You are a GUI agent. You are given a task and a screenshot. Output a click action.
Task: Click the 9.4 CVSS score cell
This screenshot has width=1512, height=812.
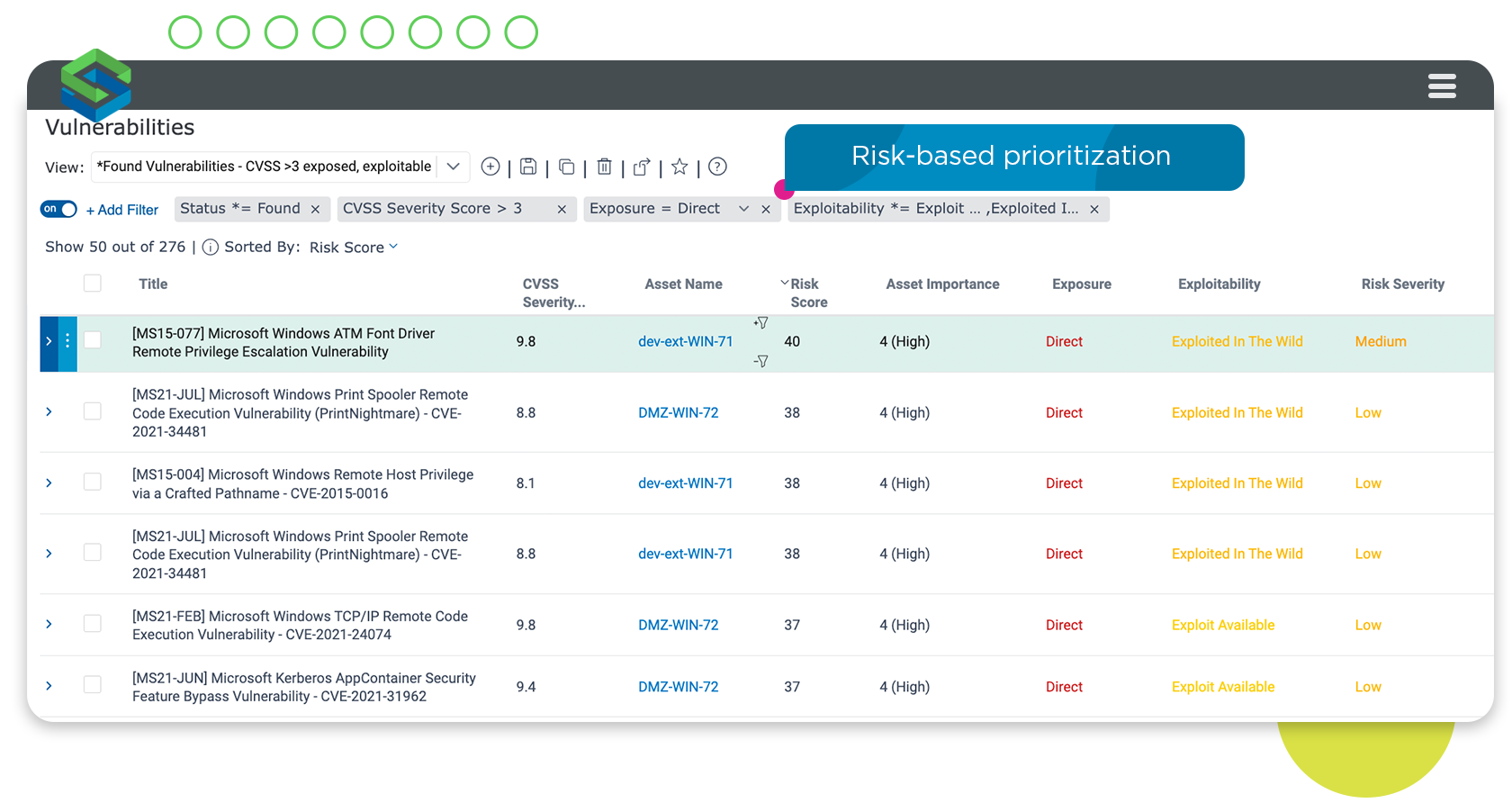point(526,687)
